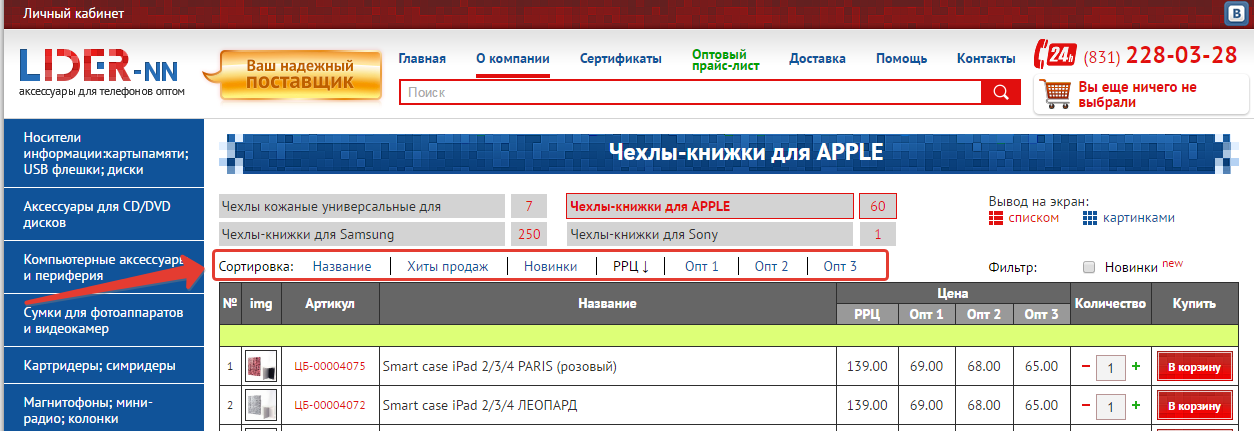
Task: Open category Чехлы-книжки для Samsung
Action: (362, 235)
